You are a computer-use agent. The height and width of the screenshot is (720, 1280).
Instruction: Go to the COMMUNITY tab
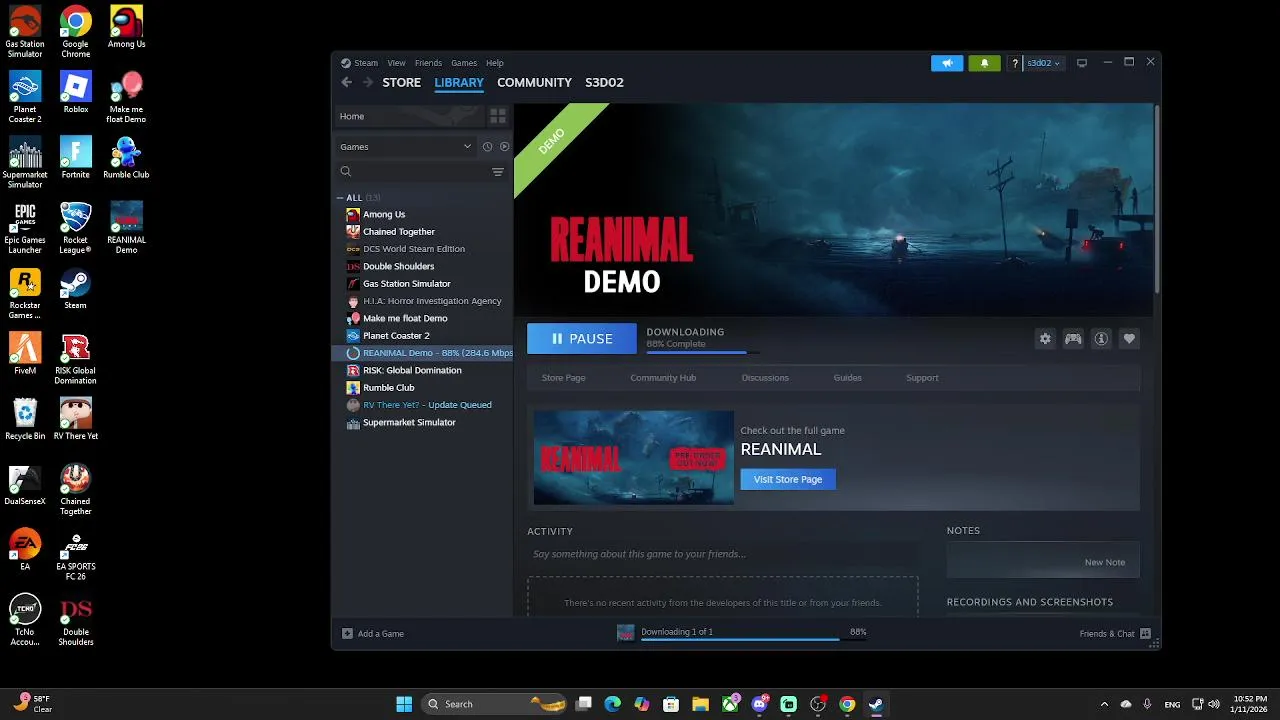pyautogui.click(x=534, y=82)
